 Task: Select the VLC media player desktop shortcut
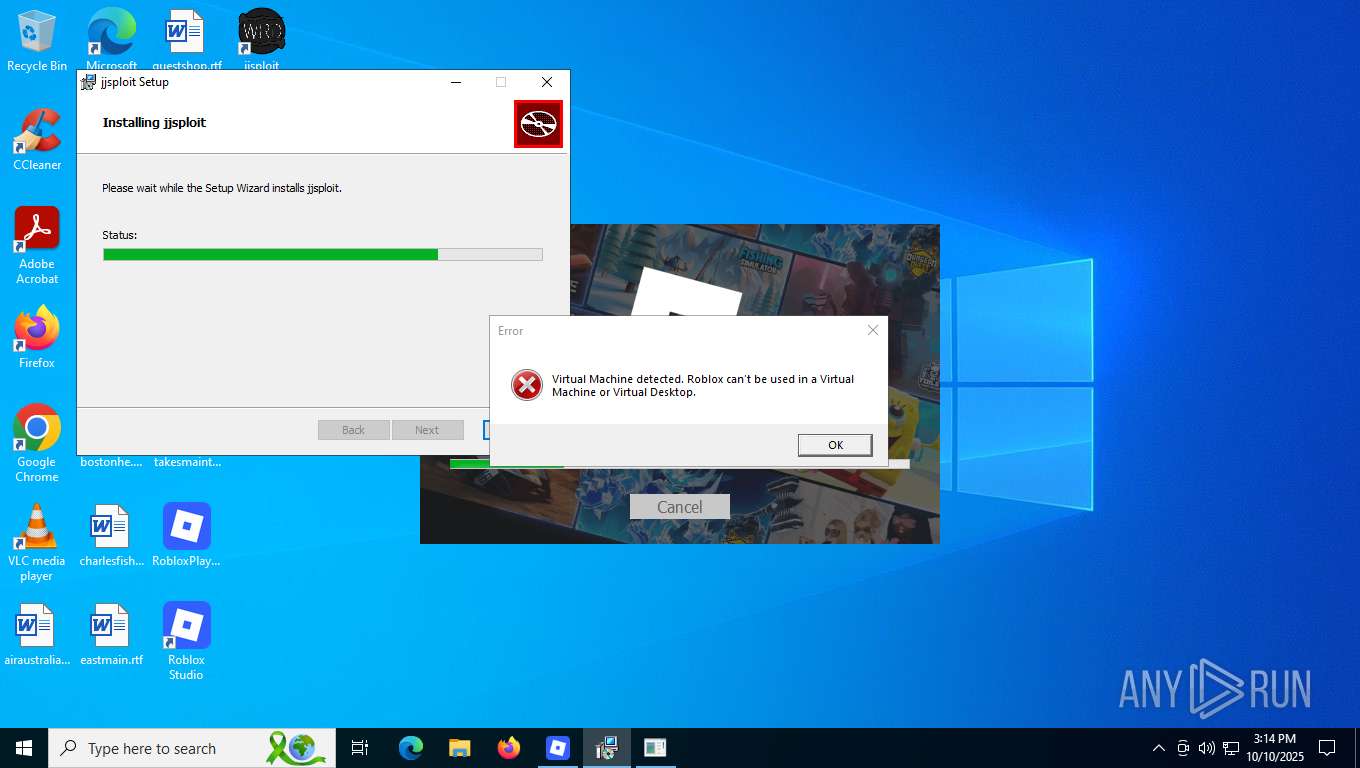click(x=37, y=543)
